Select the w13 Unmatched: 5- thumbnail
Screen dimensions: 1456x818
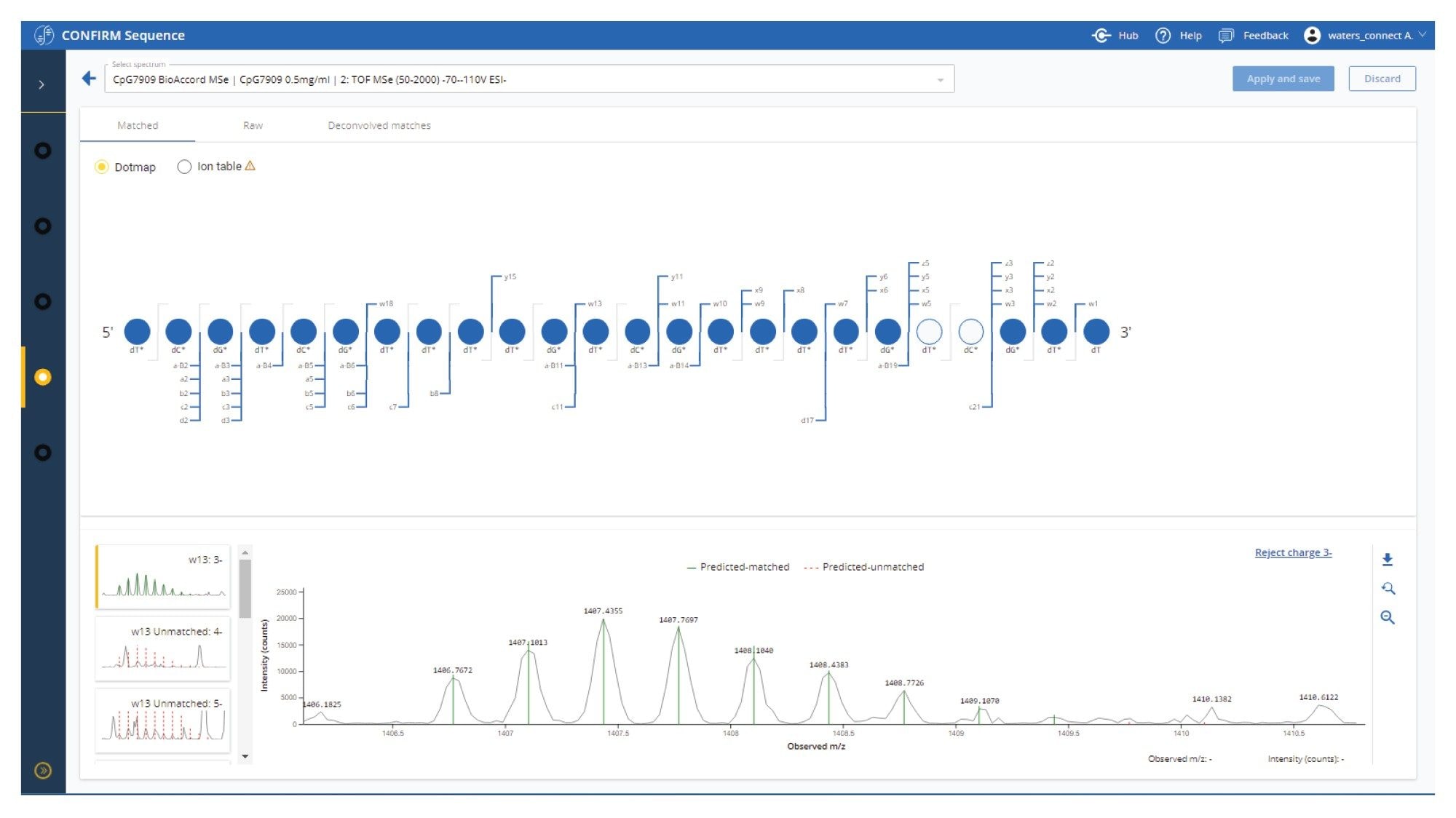coord(163,720)
